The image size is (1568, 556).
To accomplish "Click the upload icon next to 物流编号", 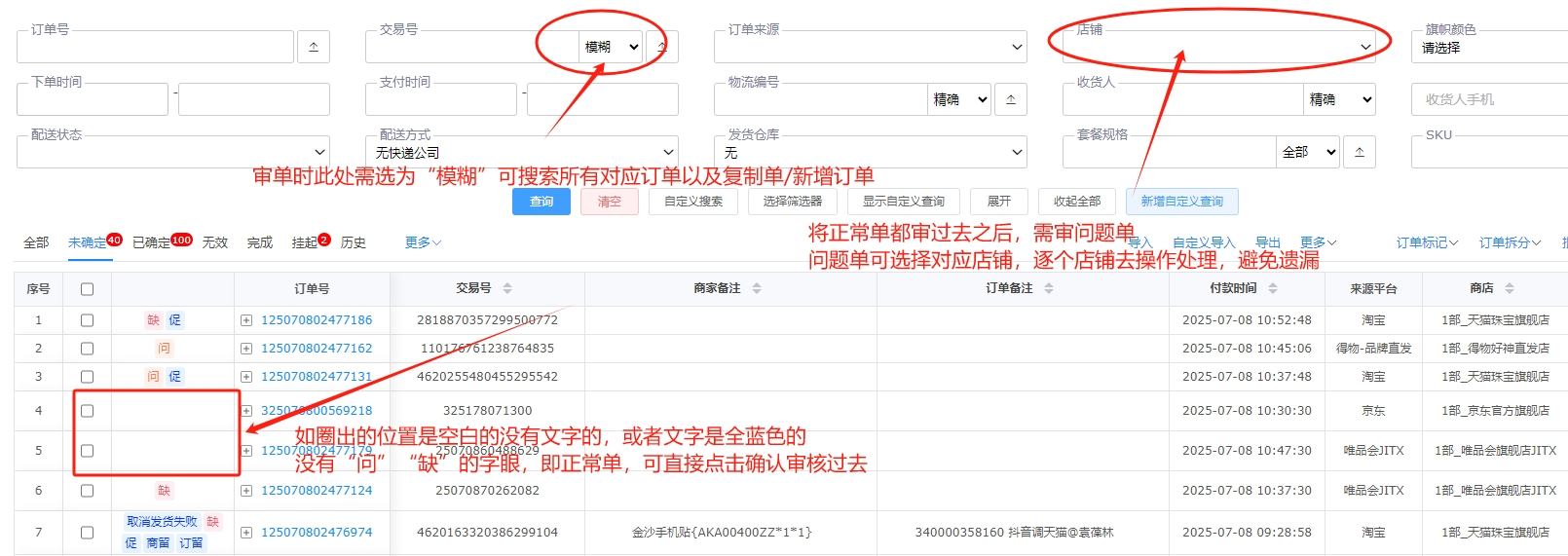I will coord(1011,99).
